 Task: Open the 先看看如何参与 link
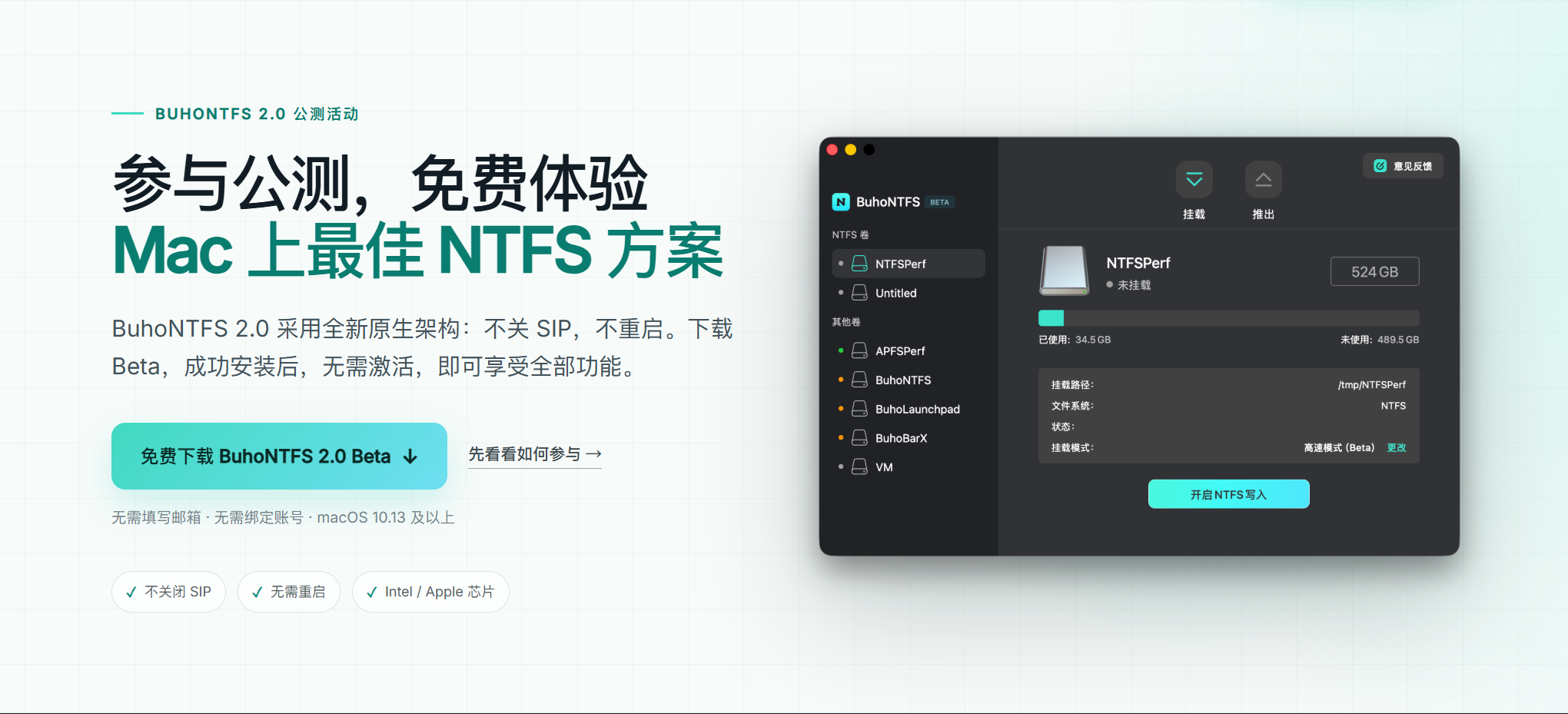pos(535,454)
